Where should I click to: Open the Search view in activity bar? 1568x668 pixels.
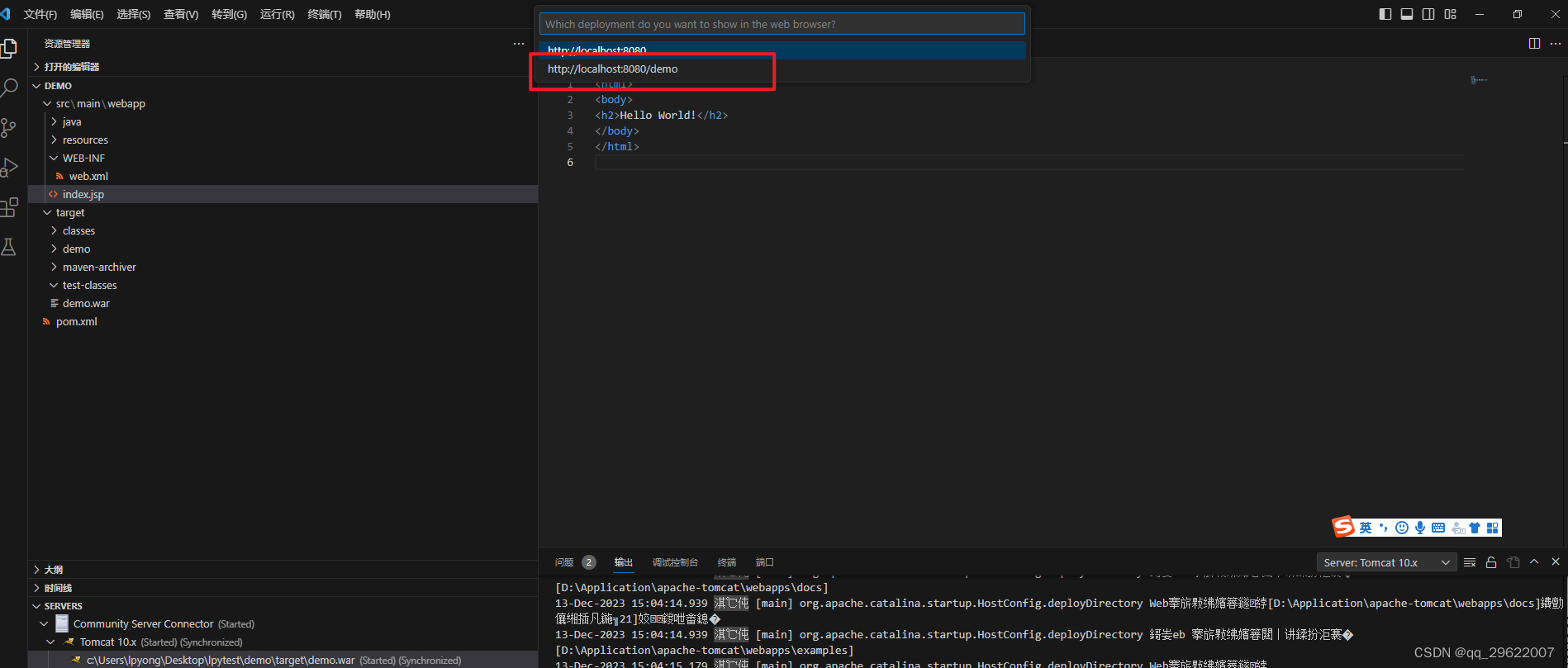point(9,88)
